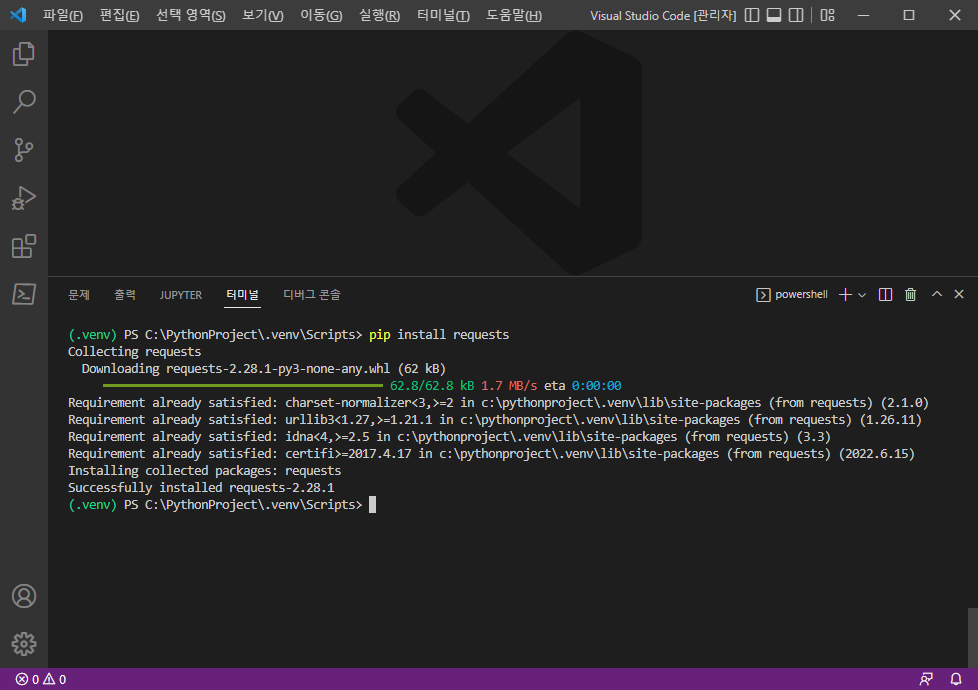The height and width of the screenshot is (690, 978).
Task: Minimize the Visual Studio Code window
Action: coord(864,15)
